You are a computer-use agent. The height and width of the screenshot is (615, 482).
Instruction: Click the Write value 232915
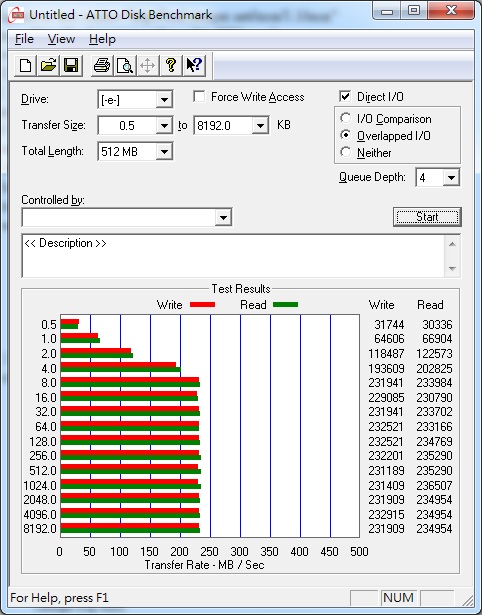pyautogui.click(x=386, y=515)
